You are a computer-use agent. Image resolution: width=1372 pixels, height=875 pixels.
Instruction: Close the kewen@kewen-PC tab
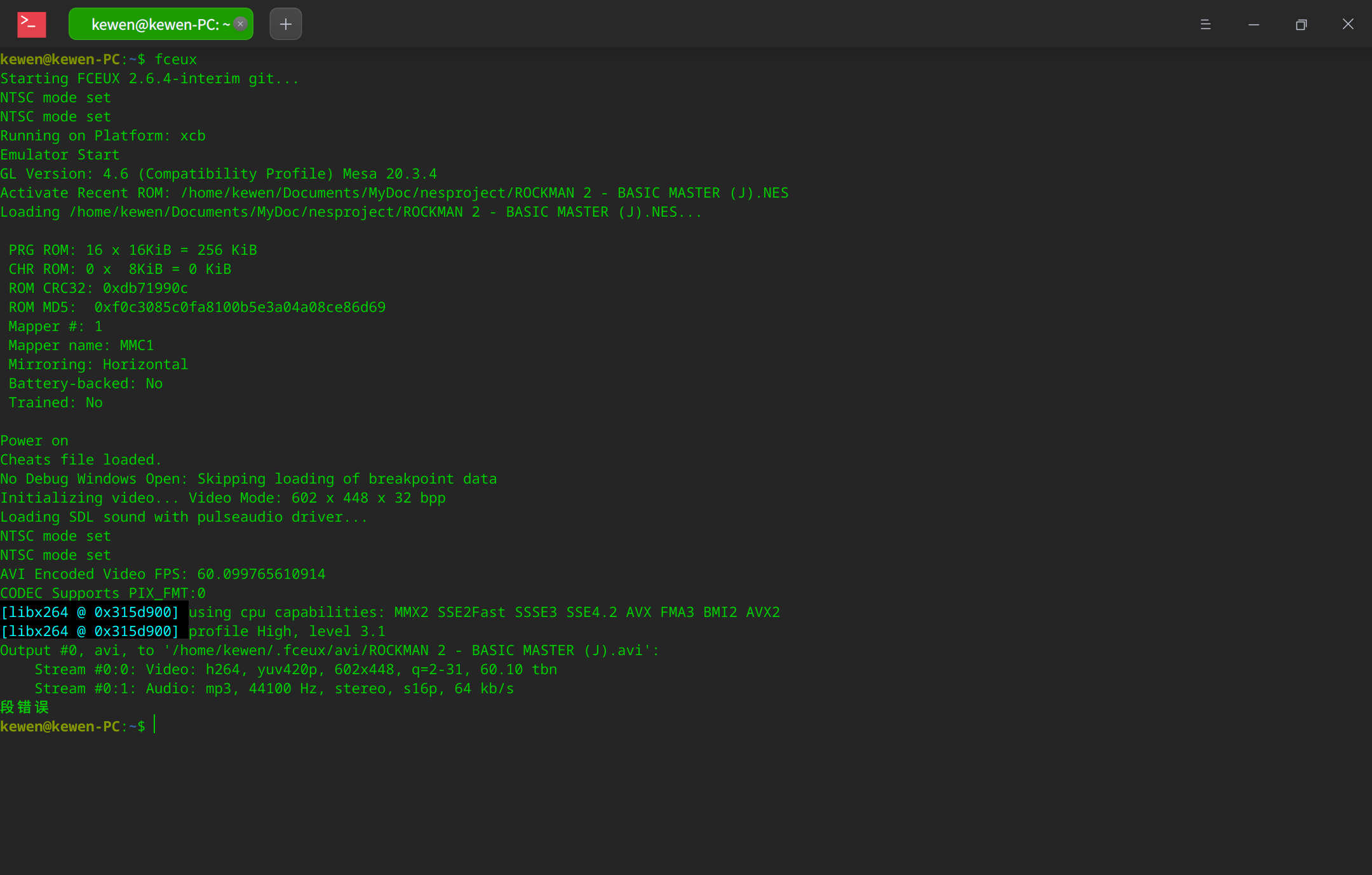(240, 24)
